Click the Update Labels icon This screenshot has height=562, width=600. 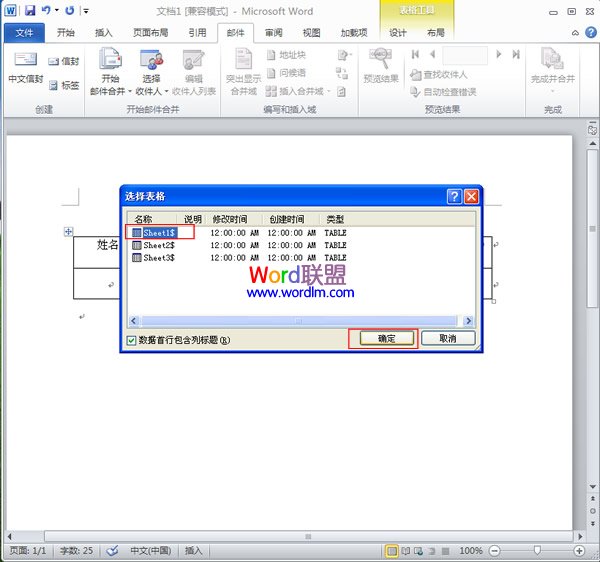coord(341,91)
